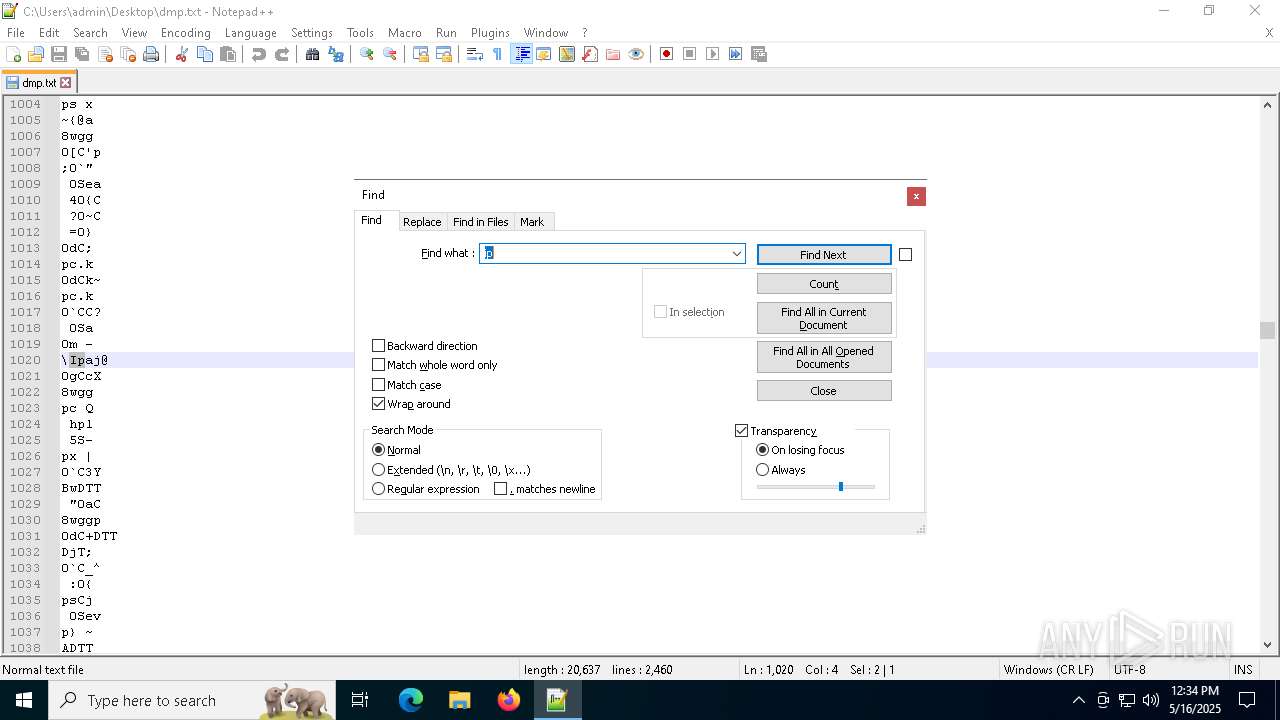Expand the Find what history dropdown
The width and height of the screenshot is (1280, 720).
pos(737,254)
